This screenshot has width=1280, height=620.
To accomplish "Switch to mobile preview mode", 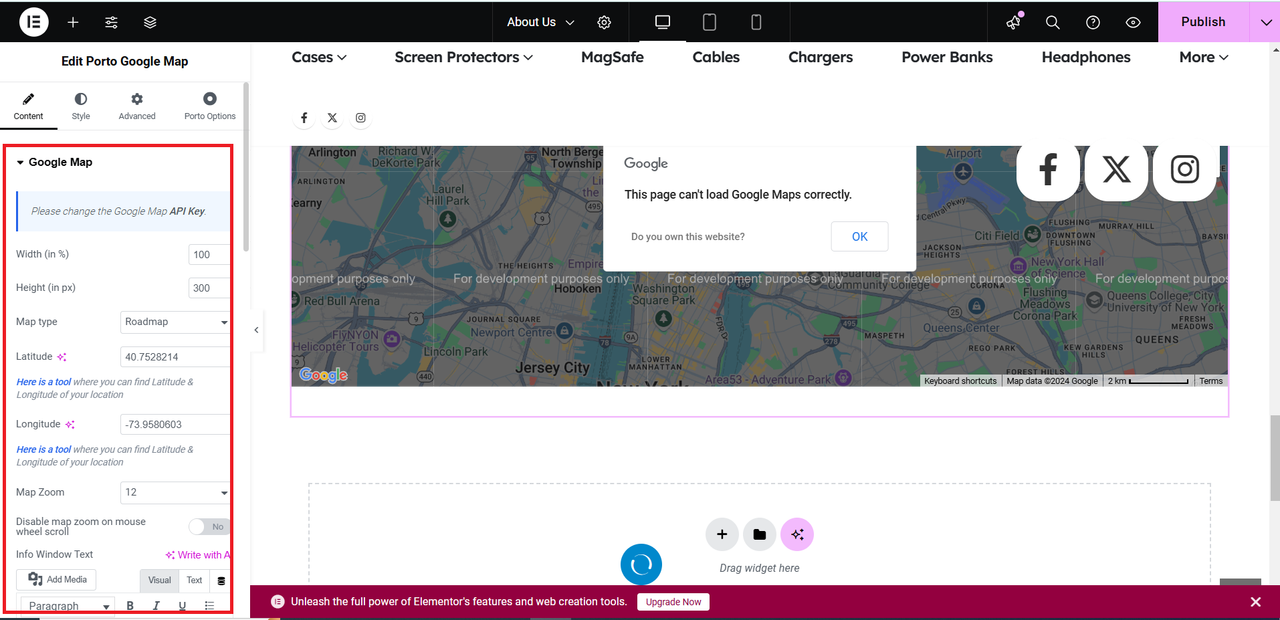I will point(757,22).
